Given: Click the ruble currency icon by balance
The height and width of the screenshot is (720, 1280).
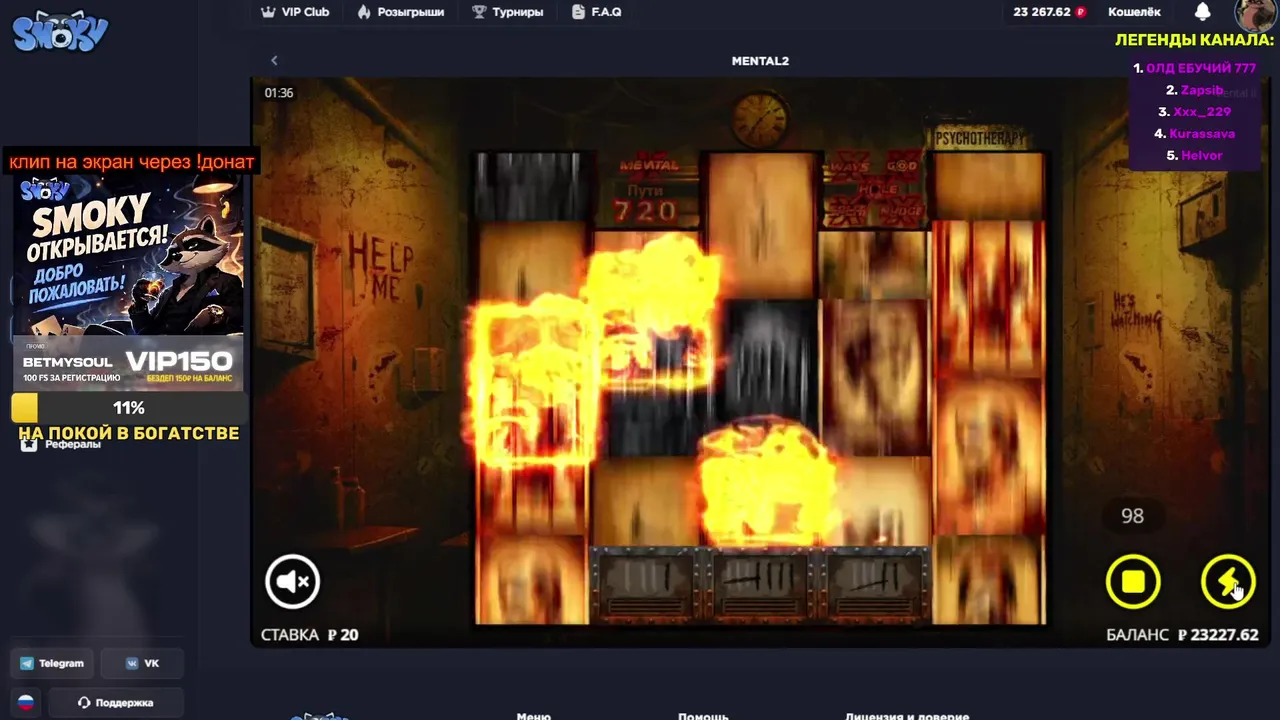Looking at the screenshot, I should coord(1080,12).
